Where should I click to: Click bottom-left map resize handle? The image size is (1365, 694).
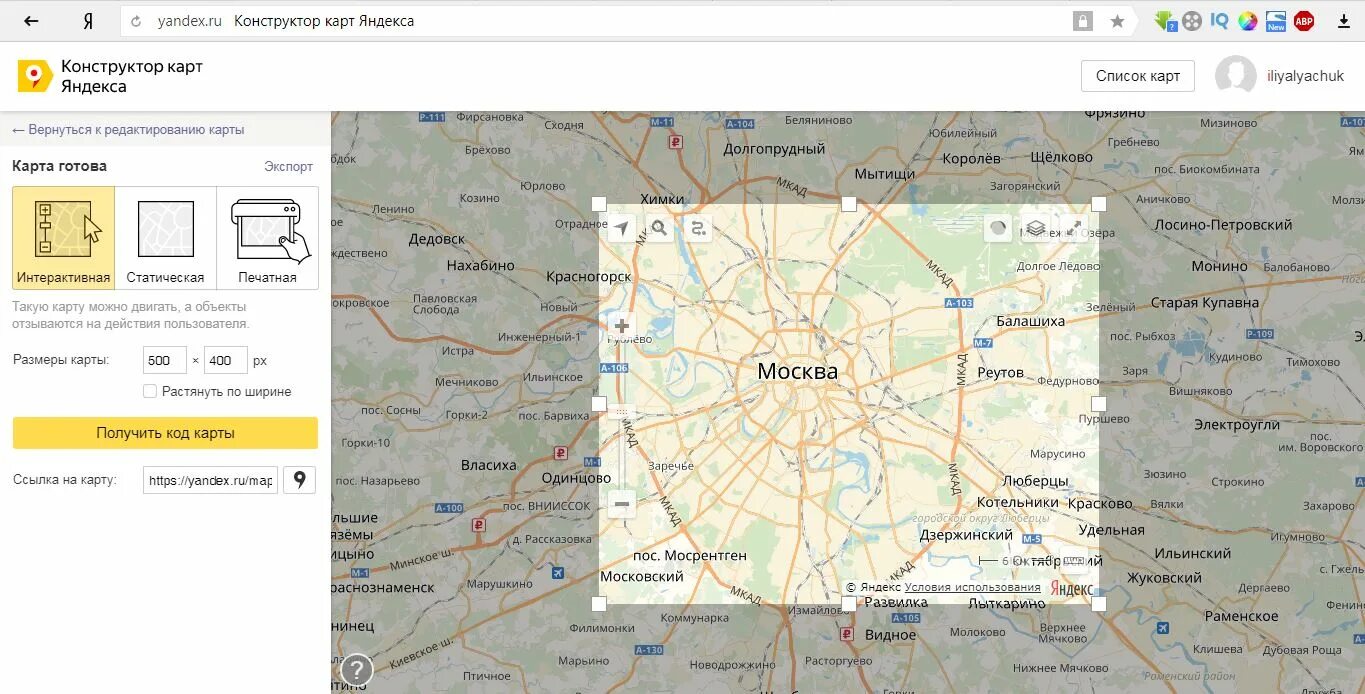pyautogui.click(x=599, y=604)
